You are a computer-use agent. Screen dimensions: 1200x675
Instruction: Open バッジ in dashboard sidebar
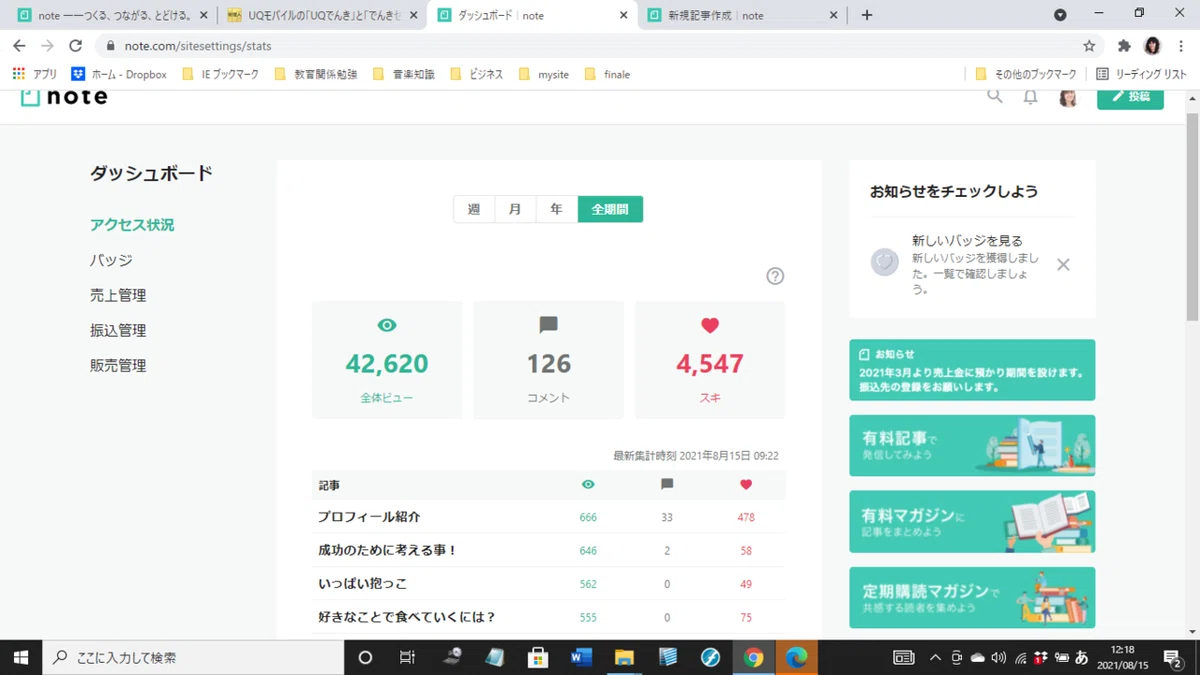(x=111, y=260)
